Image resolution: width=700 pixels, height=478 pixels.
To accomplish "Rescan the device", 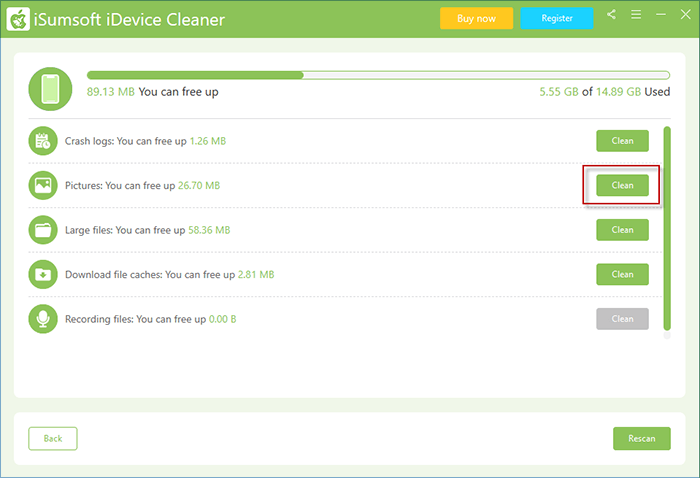I will [642, 439].
